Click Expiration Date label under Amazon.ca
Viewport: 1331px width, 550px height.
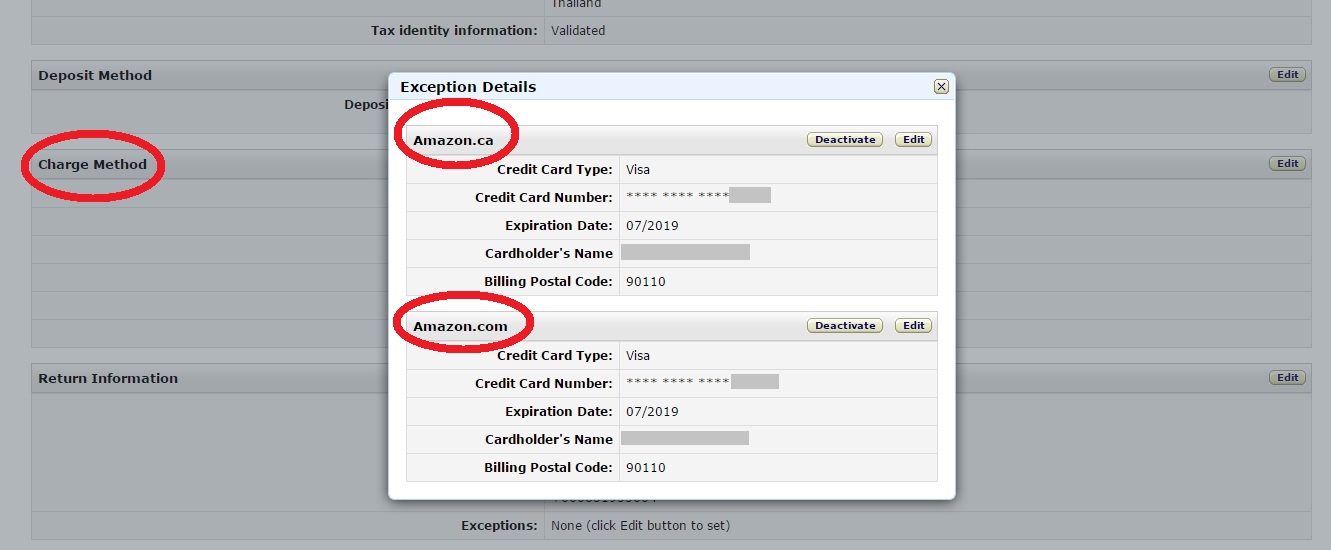tap(559, 225)
